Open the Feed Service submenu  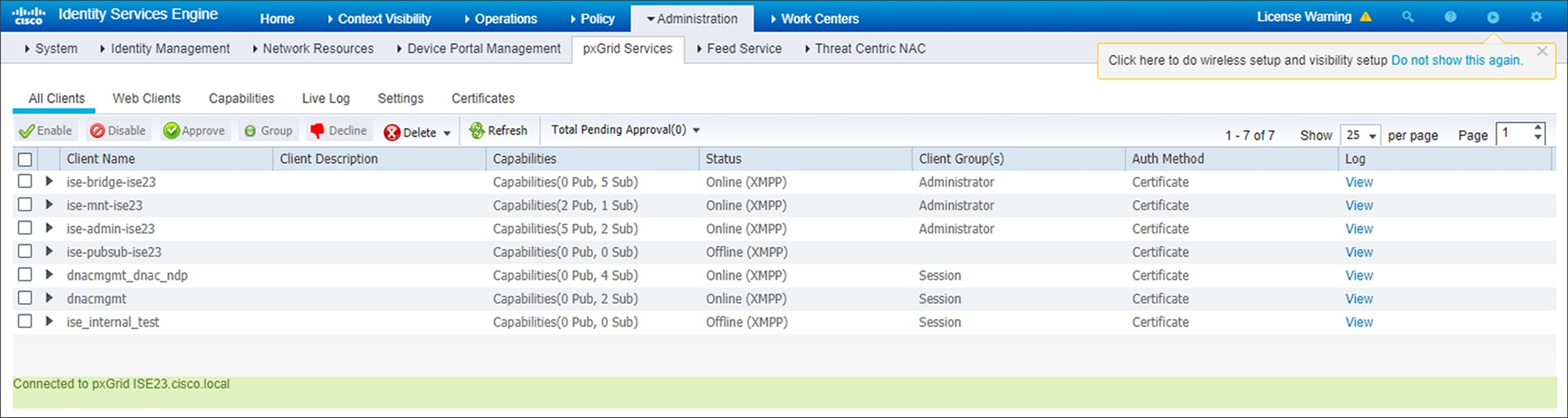739,49
